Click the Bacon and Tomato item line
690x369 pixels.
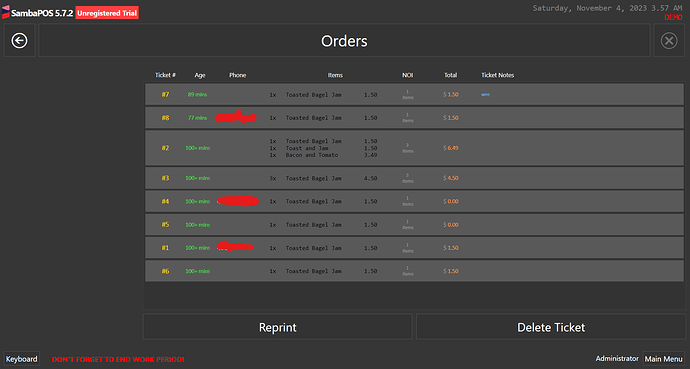point(323,155)
